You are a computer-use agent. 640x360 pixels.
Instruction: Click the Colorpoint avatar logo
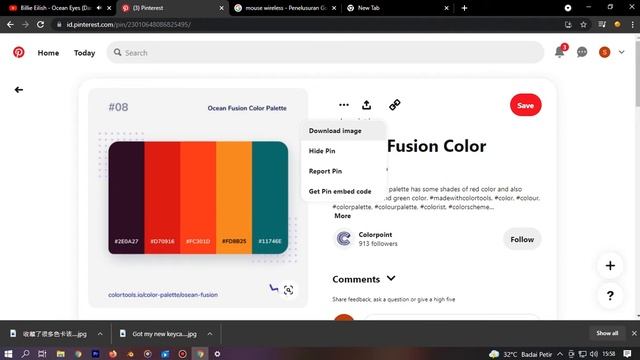pos(344,239)
